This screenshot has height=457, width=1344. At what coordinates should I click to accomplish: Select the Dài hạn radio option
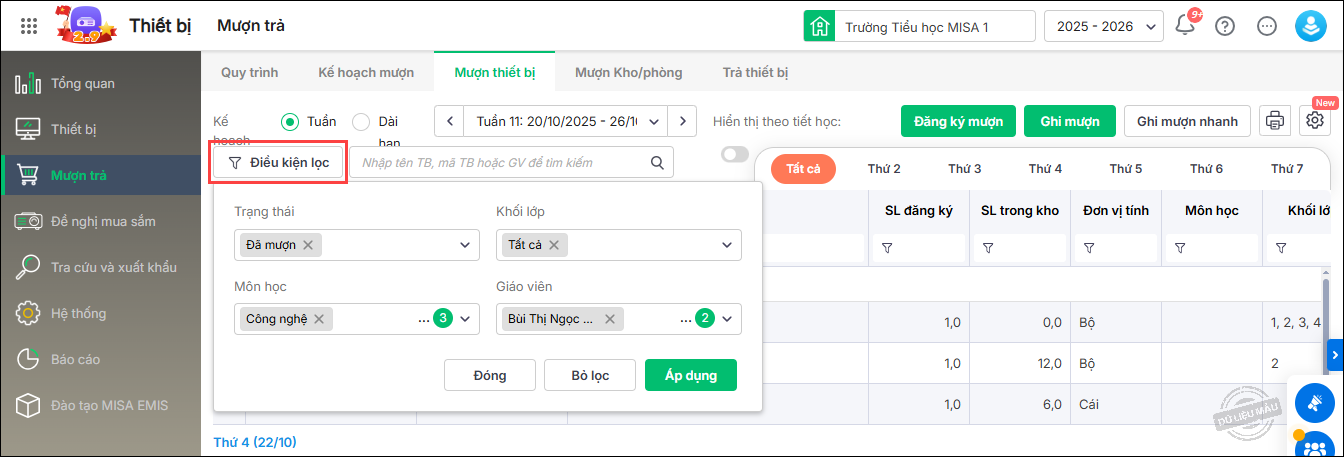point(361,121)
